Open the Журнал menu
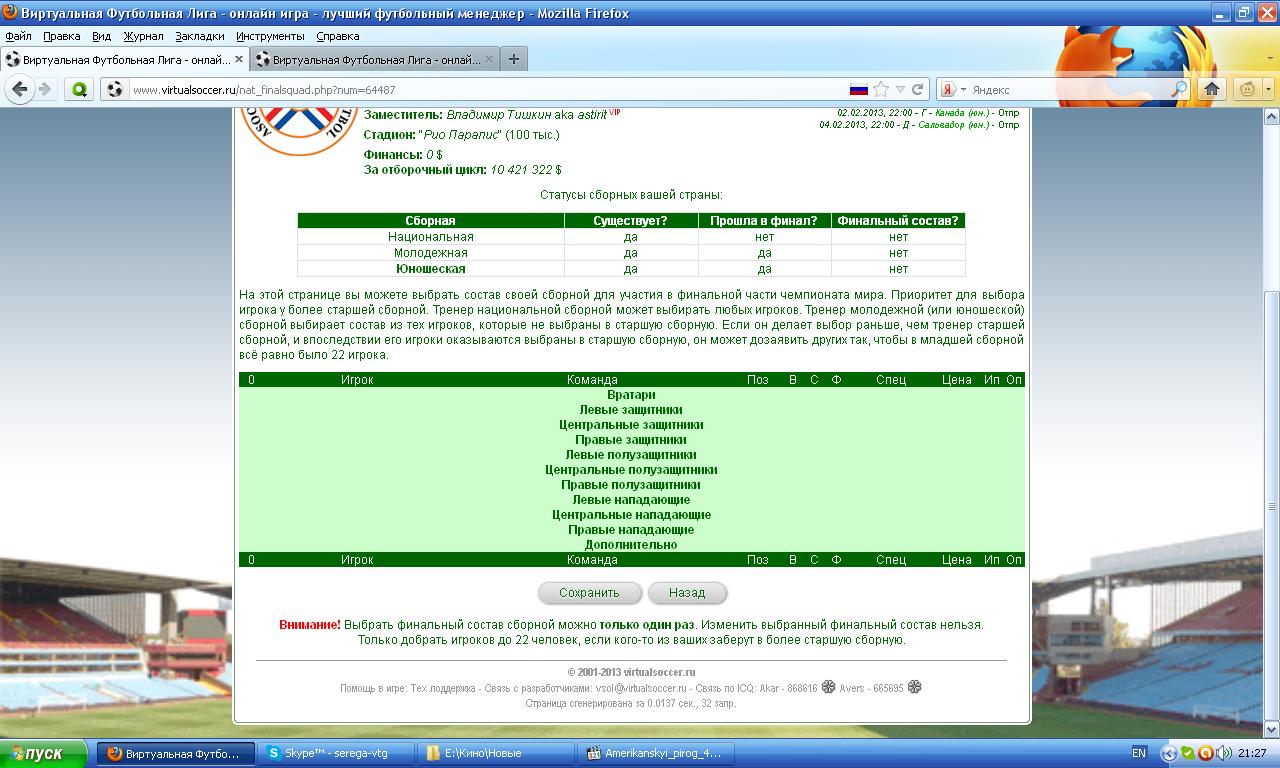The image size is (1280, 768). click(143, 36)
